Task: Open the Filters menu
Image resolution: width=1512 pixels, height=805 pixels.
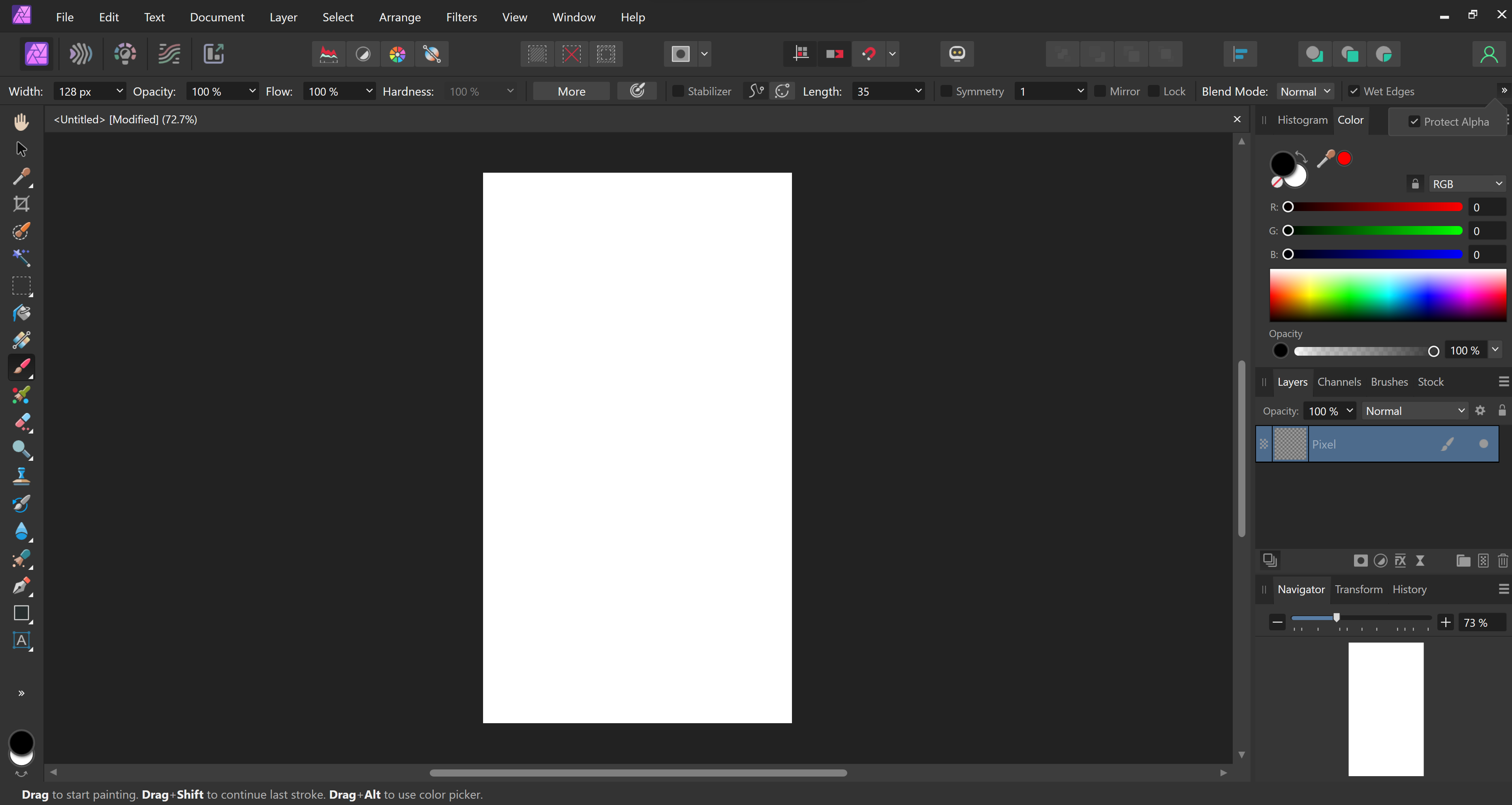Action: tap(461, 17)
